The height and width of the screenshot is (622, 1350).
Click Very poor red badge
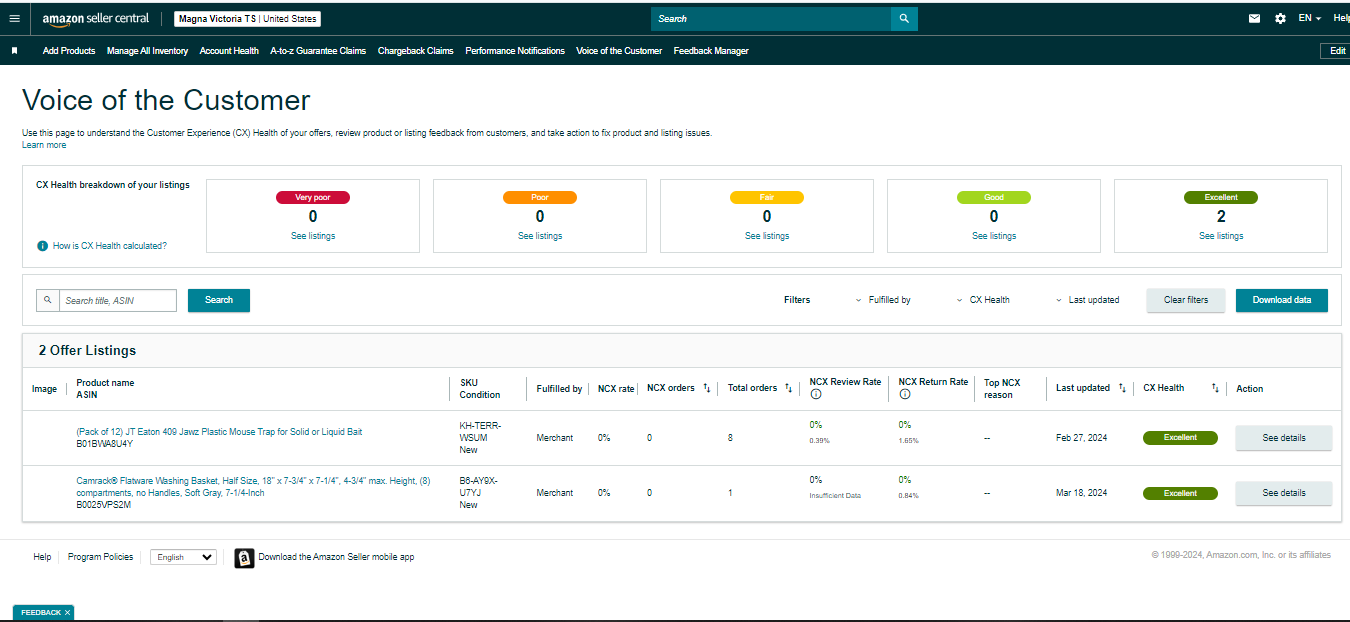[313, 198]
